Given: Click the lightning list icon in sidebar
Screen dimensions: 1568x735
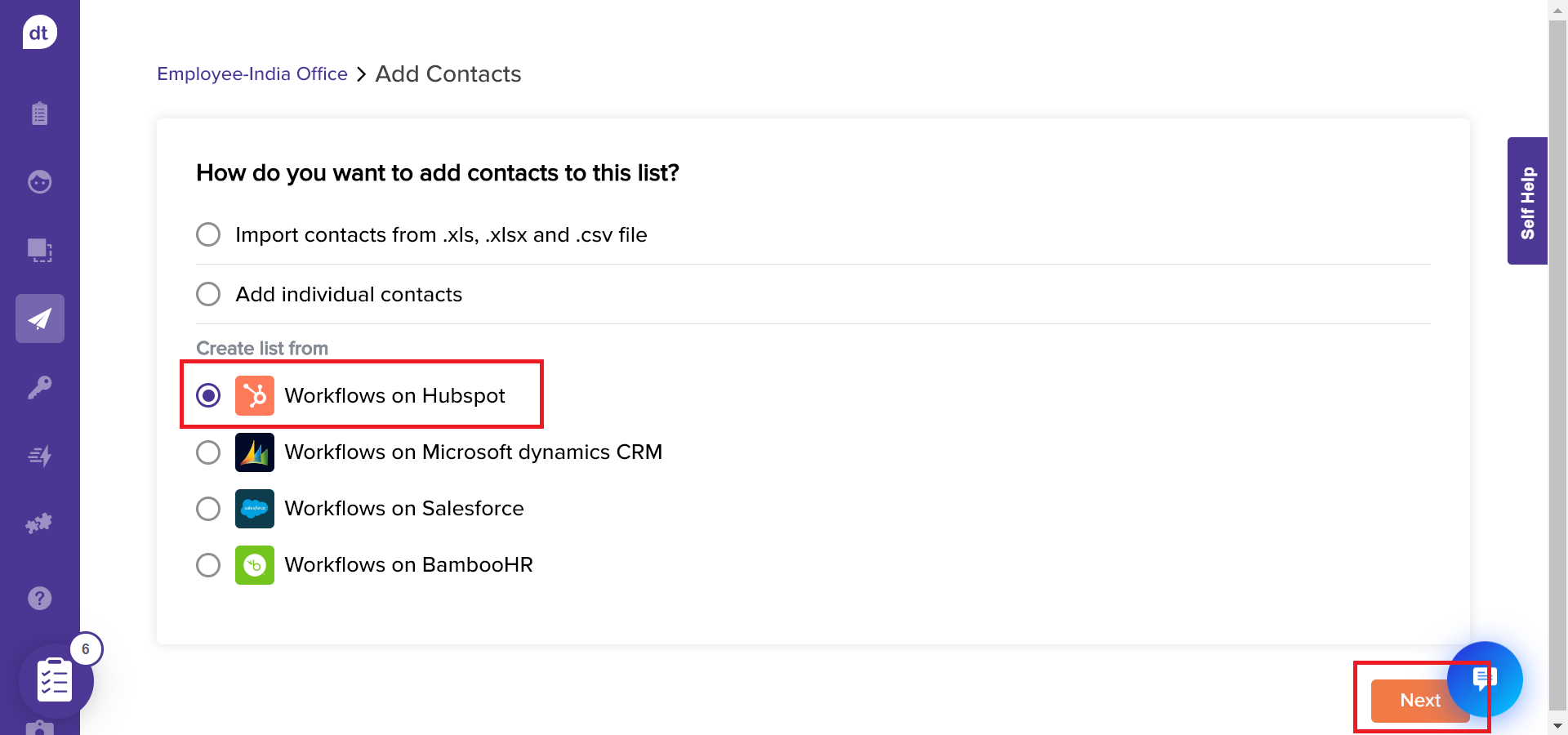Looking at the screenshot, I should [39, 456].
